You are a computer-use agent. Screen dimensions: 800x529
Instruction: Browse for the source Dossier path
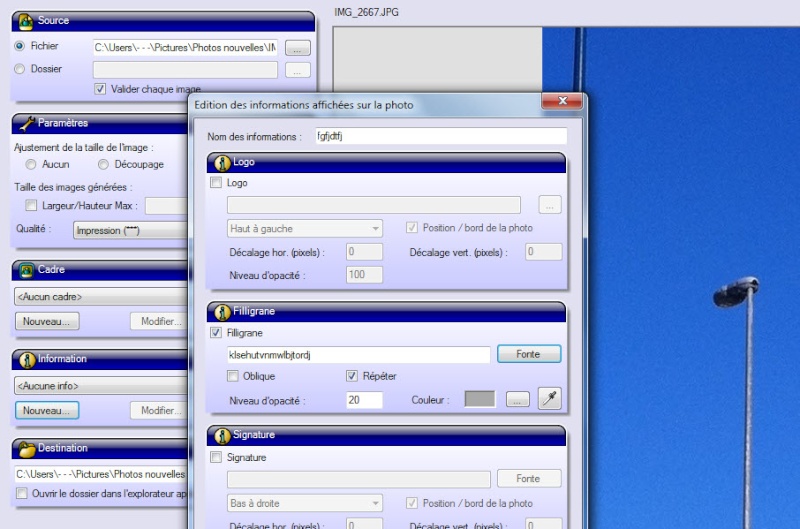297,70
